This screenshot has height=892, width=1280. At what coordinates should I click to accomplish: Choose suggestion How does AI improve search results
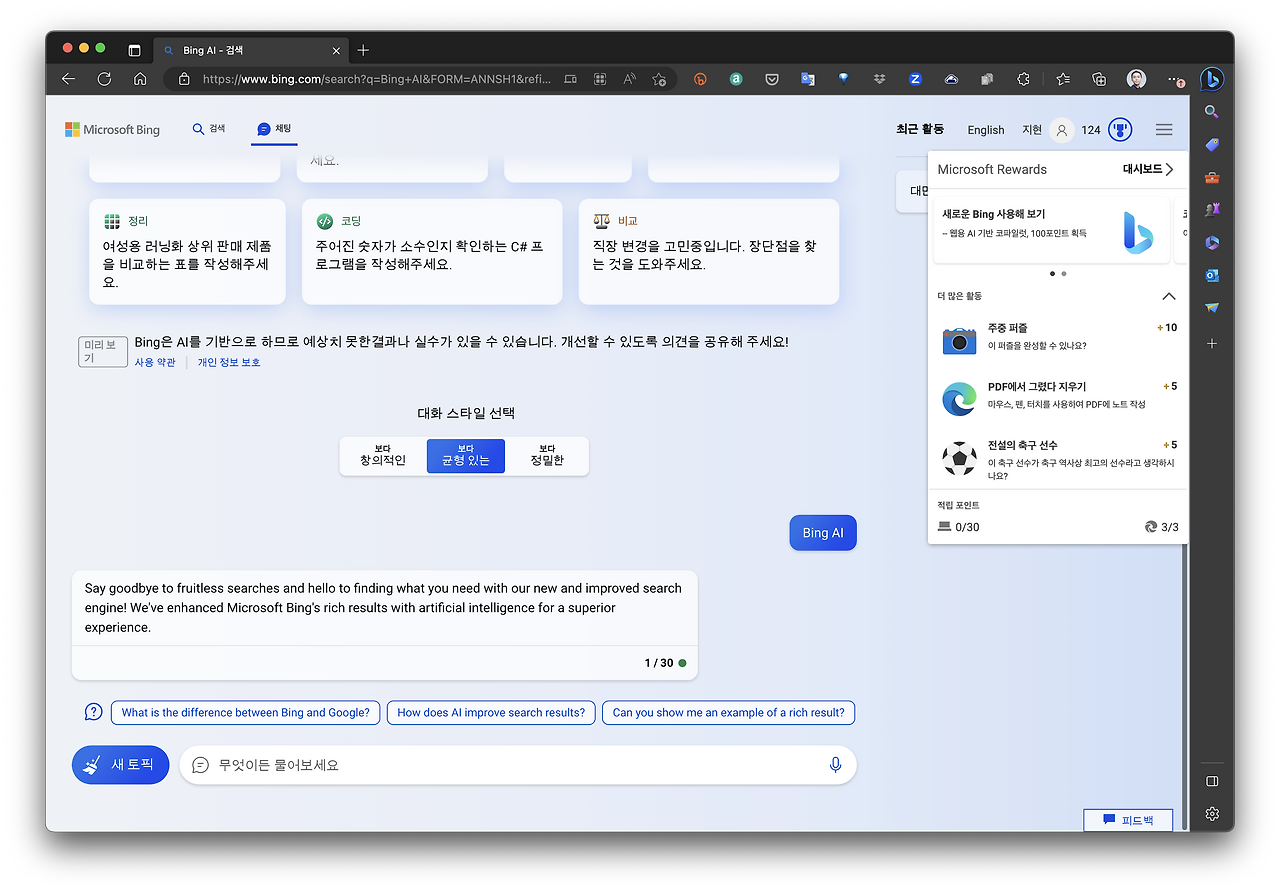click(491, 713)
